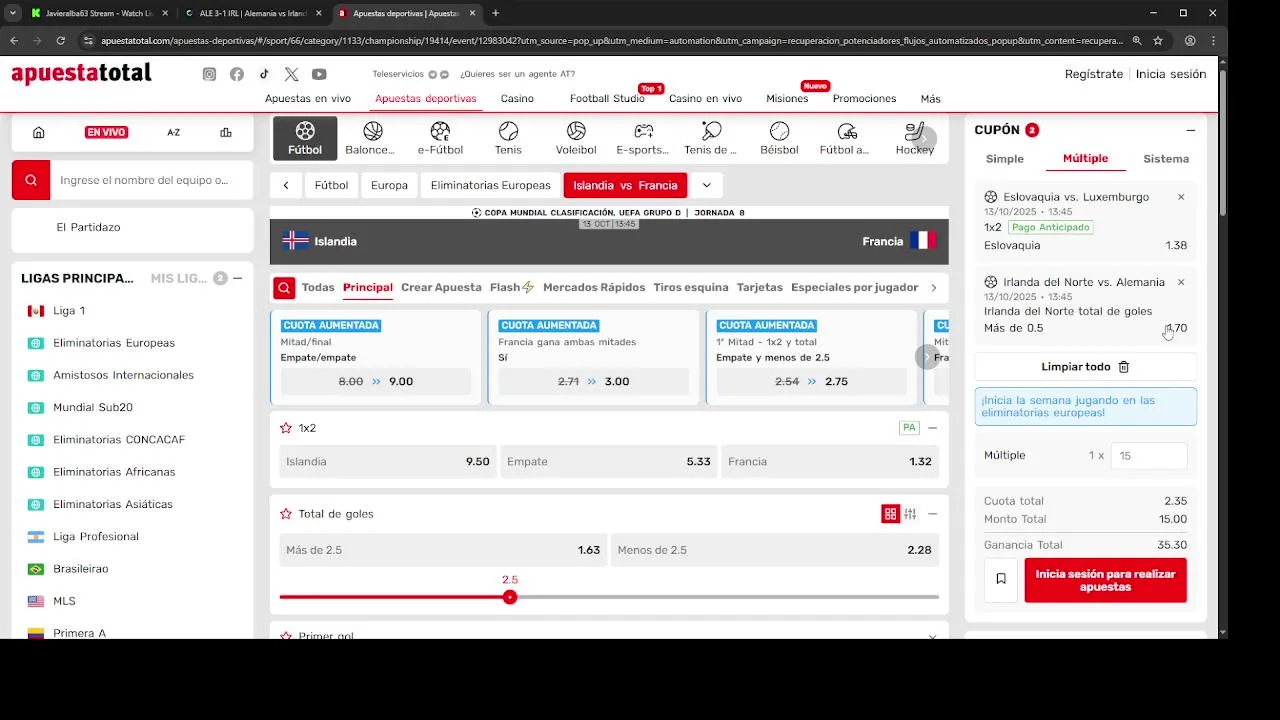Go back with the breadcrumb left arrow
Image resolution: width=1280 pixels, height=720 pixels.
coord(286,185)
